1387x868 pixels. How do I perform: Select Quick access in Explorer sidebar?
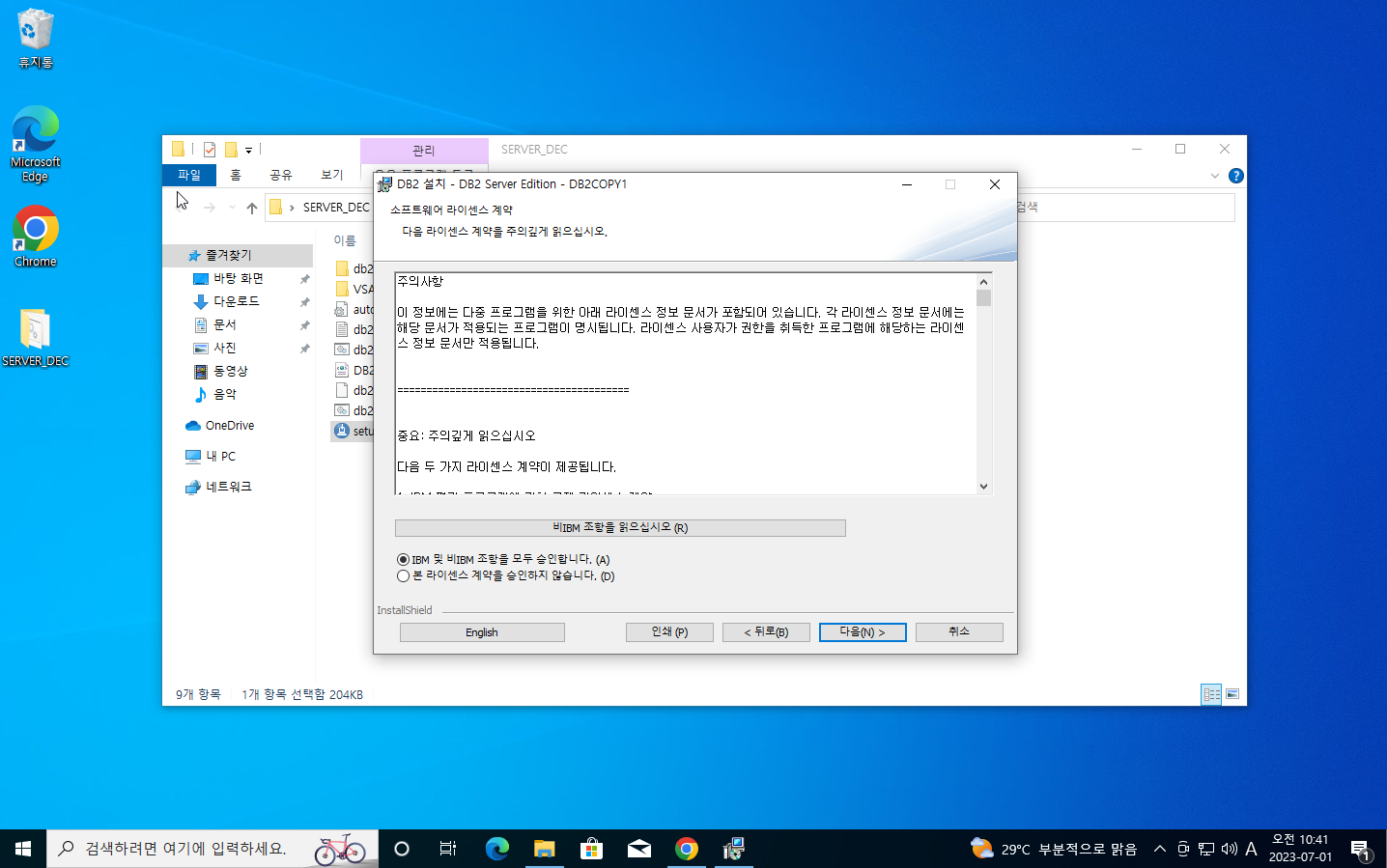click(238, 255)
